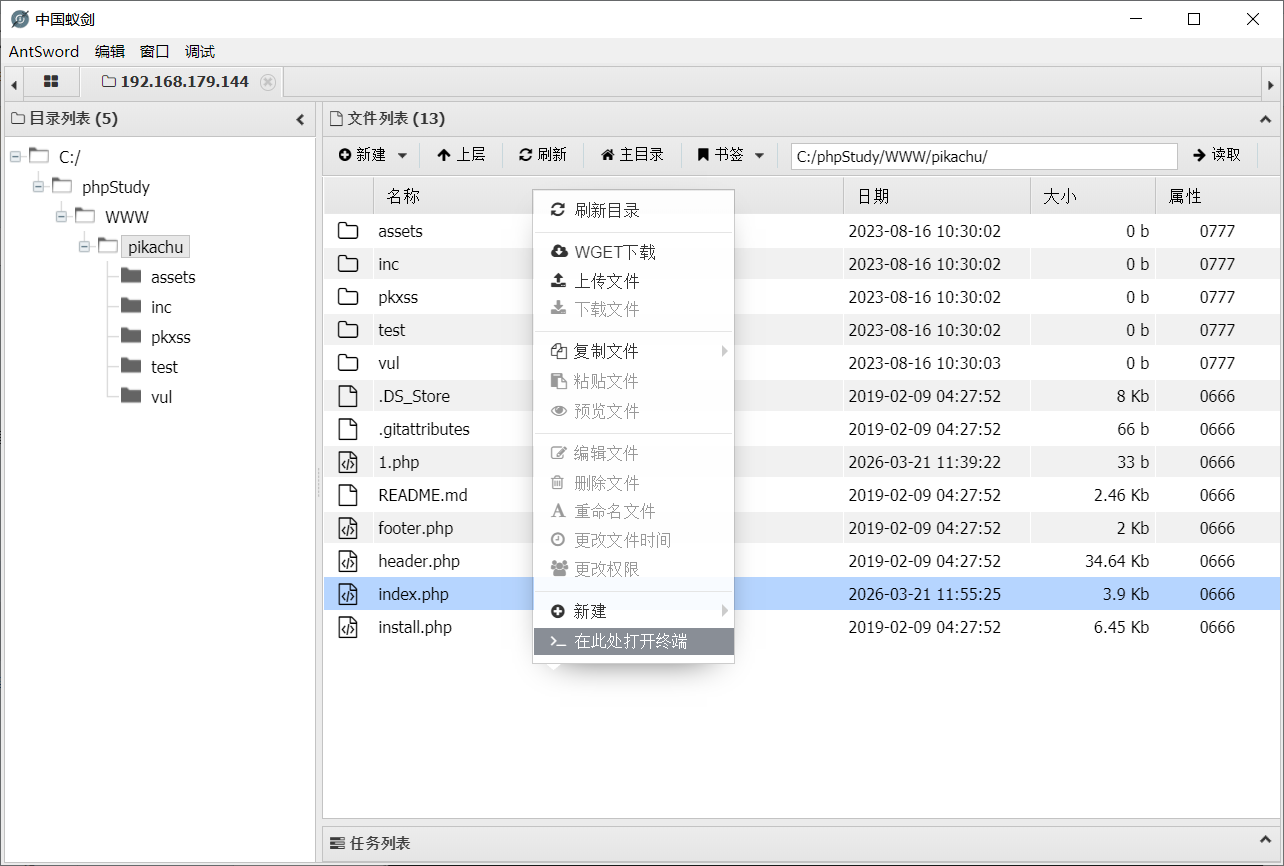Close the 192.168.179.144 tab
This screenshot has height=866, width=1284.
click(x=267, y=82)
